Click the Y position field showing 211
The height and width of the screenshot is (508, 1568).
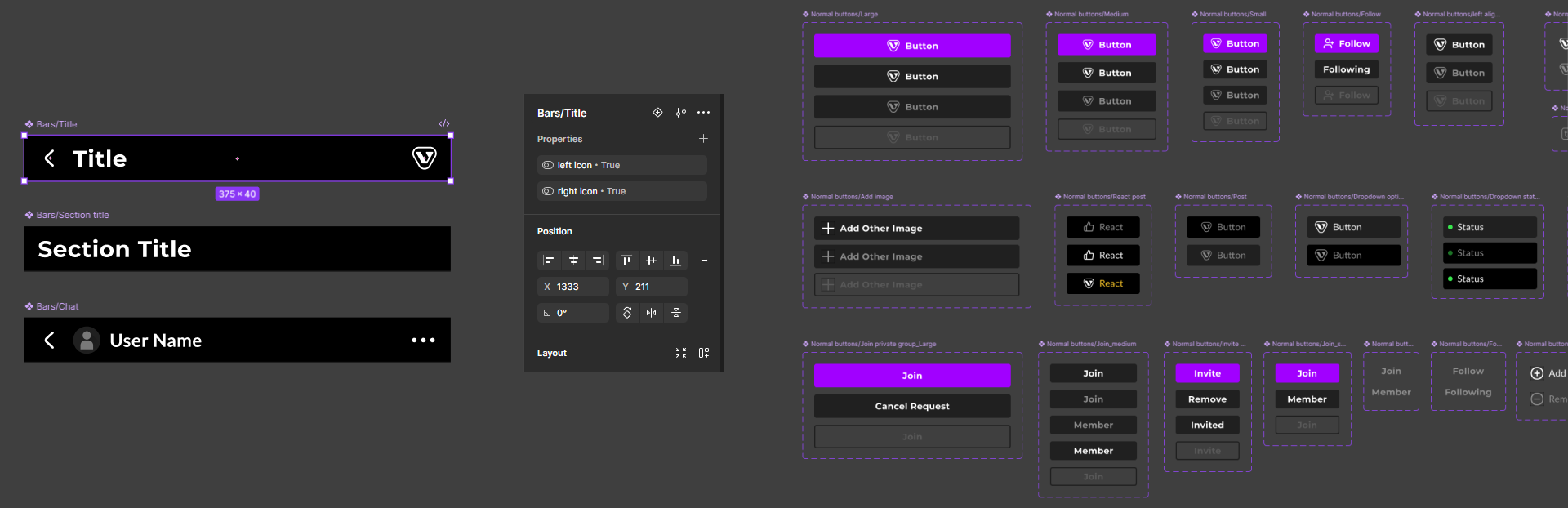pyautogui.click(x=652, y=287)
